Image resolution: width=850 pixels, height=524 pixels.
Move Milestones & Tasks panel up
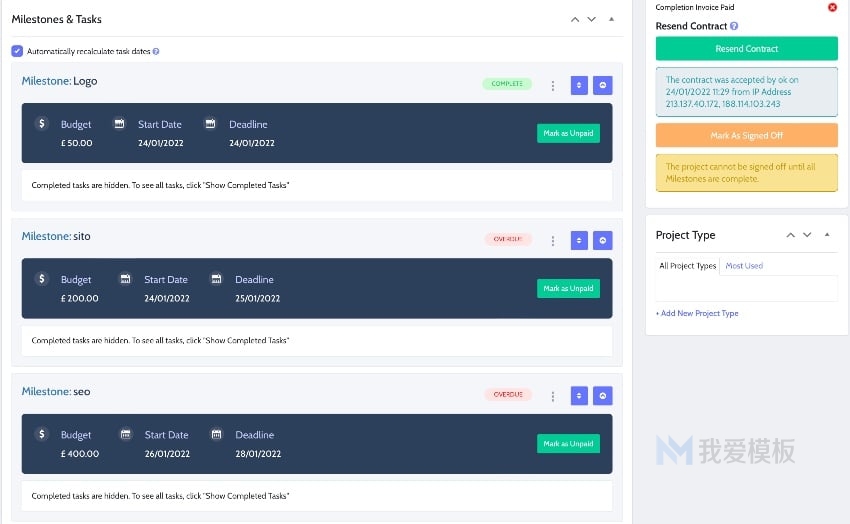(x=575, y=20)
